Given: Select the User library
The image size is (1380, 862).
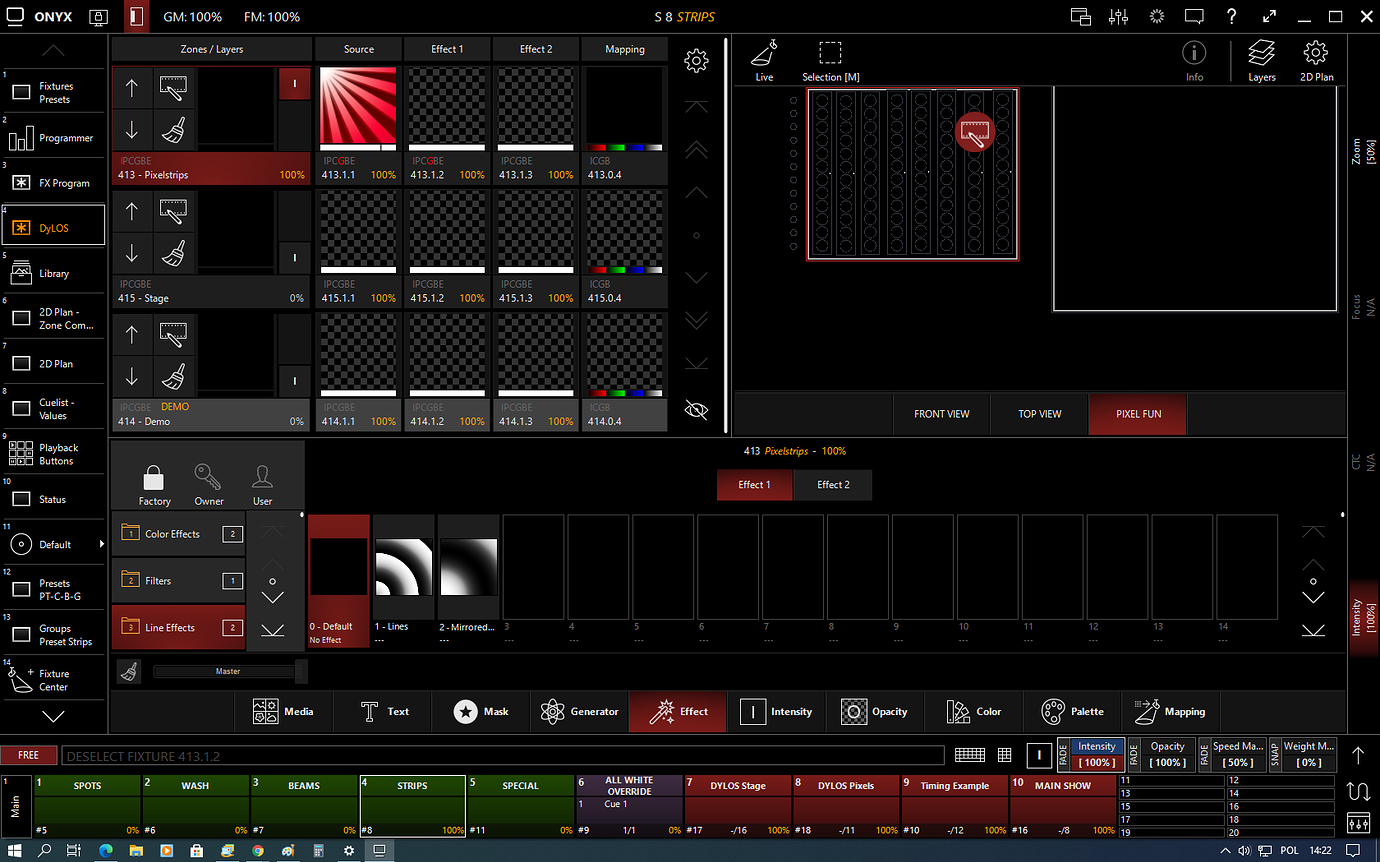Looking at the screenshot, I should point(262,484).
